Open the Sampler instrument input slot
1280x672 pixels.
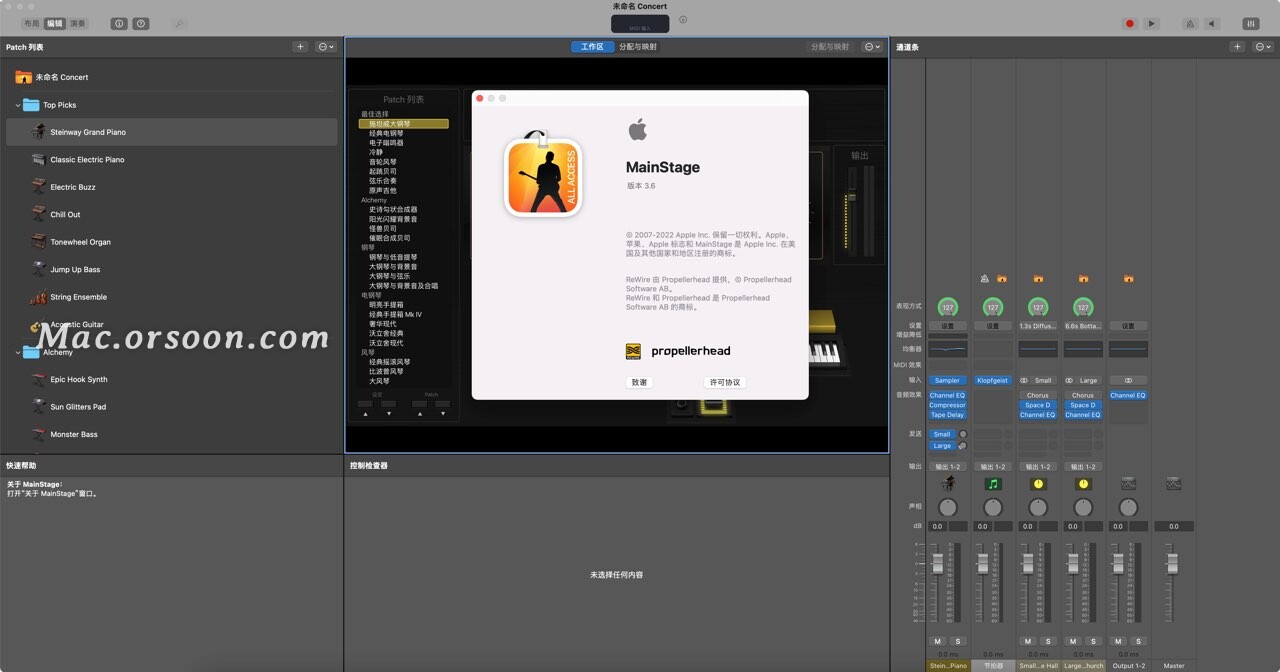pyautogui.click(x=947, y=380)
